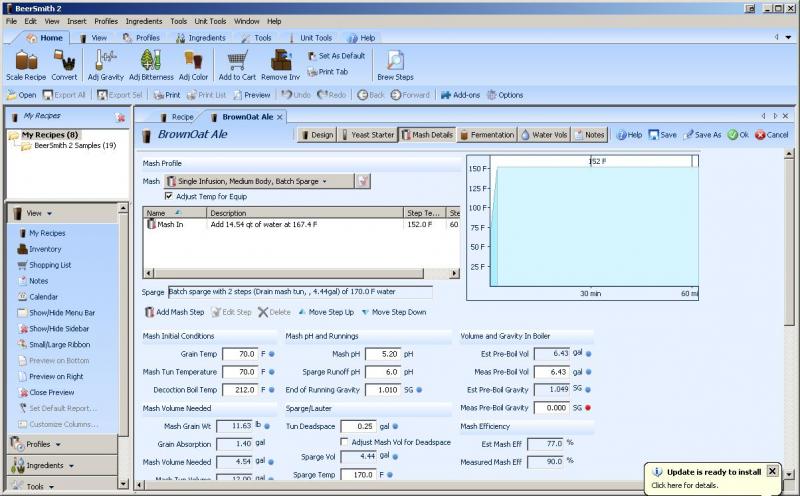Viewport: 800px width, 496px height.
Task: Click the Adj Bitterness icon
Action: coord(151,65)
